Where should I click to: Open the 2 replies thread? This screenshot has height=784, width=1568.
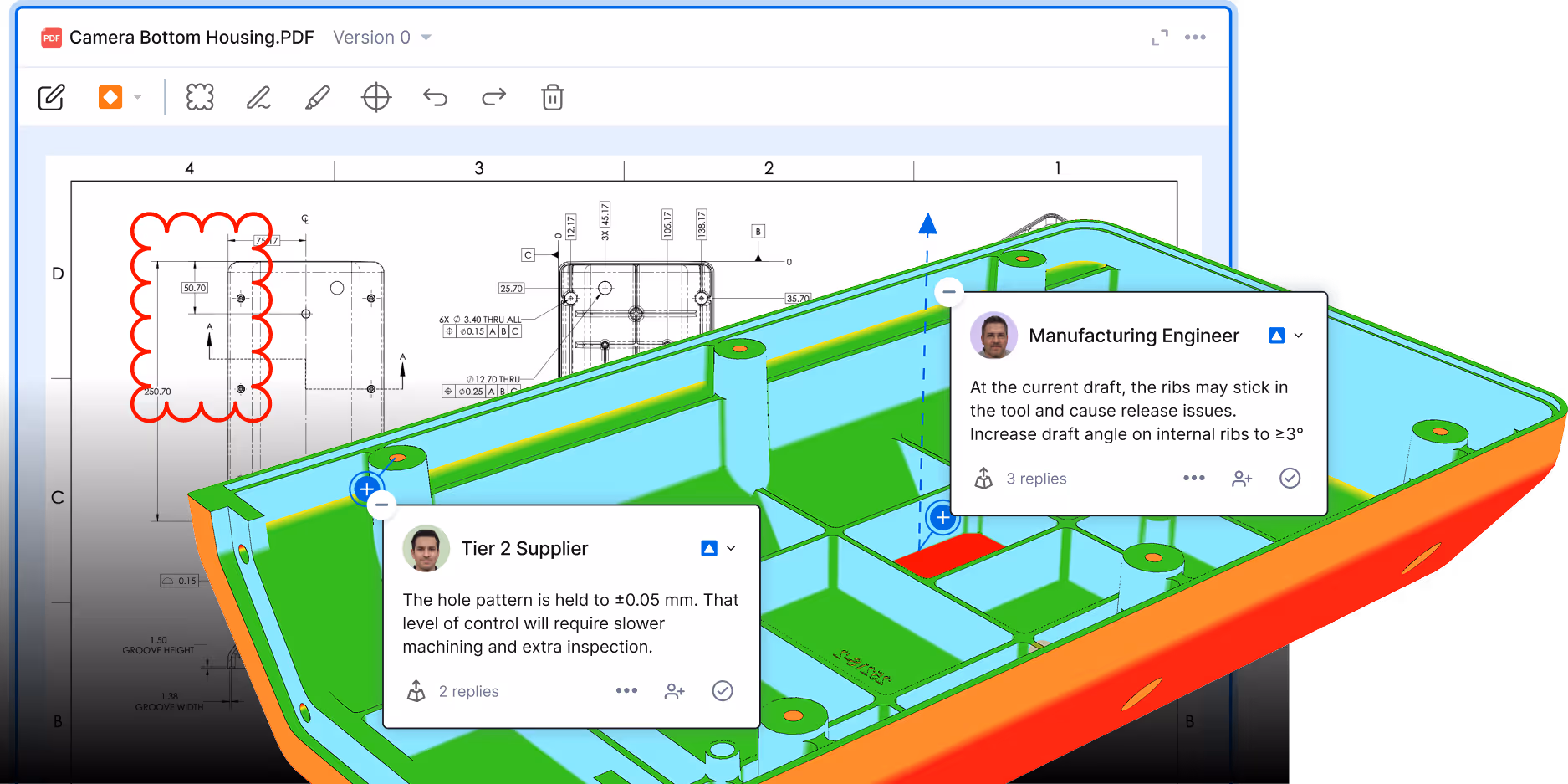click(x=468, y=691)
